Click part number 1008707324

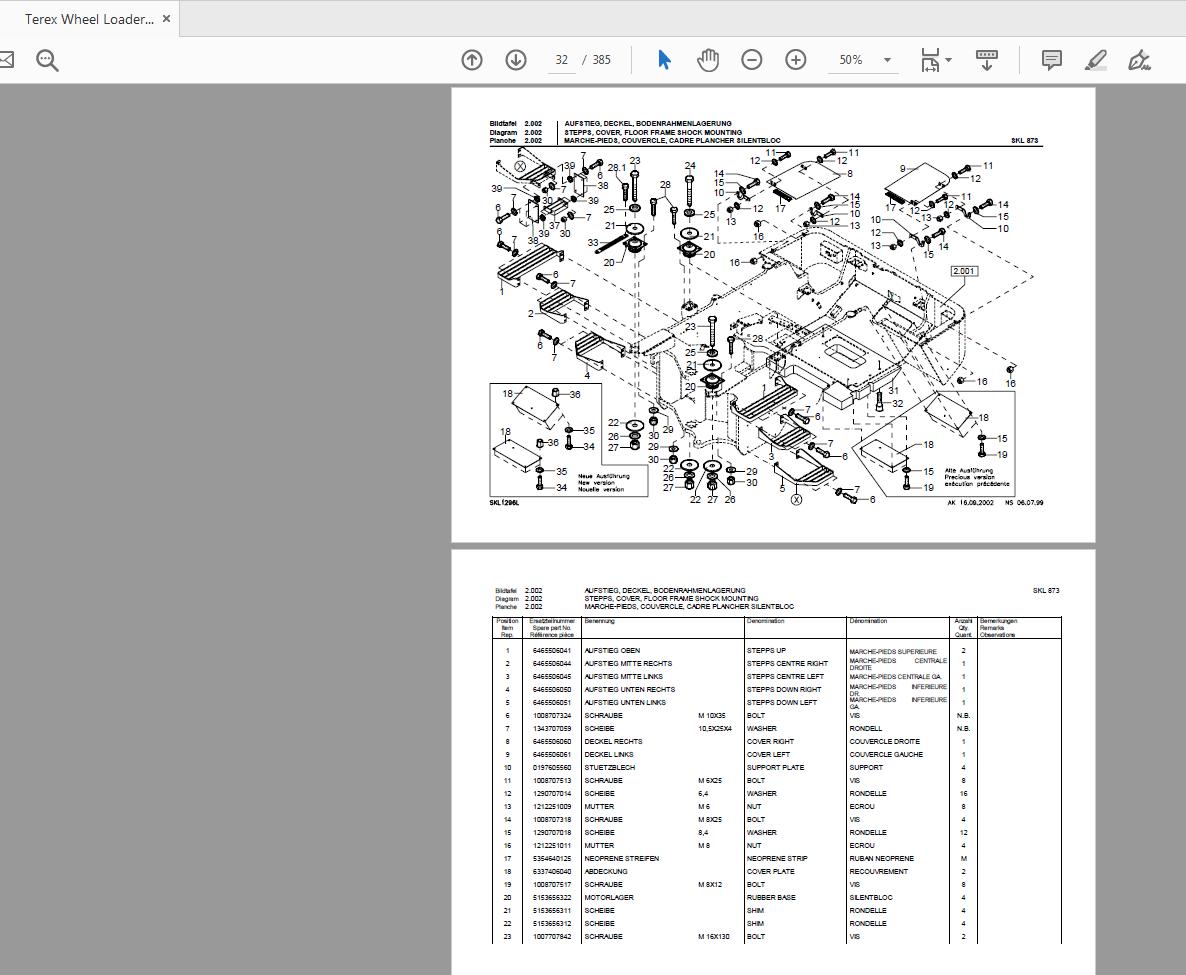(x=551, y=716)
